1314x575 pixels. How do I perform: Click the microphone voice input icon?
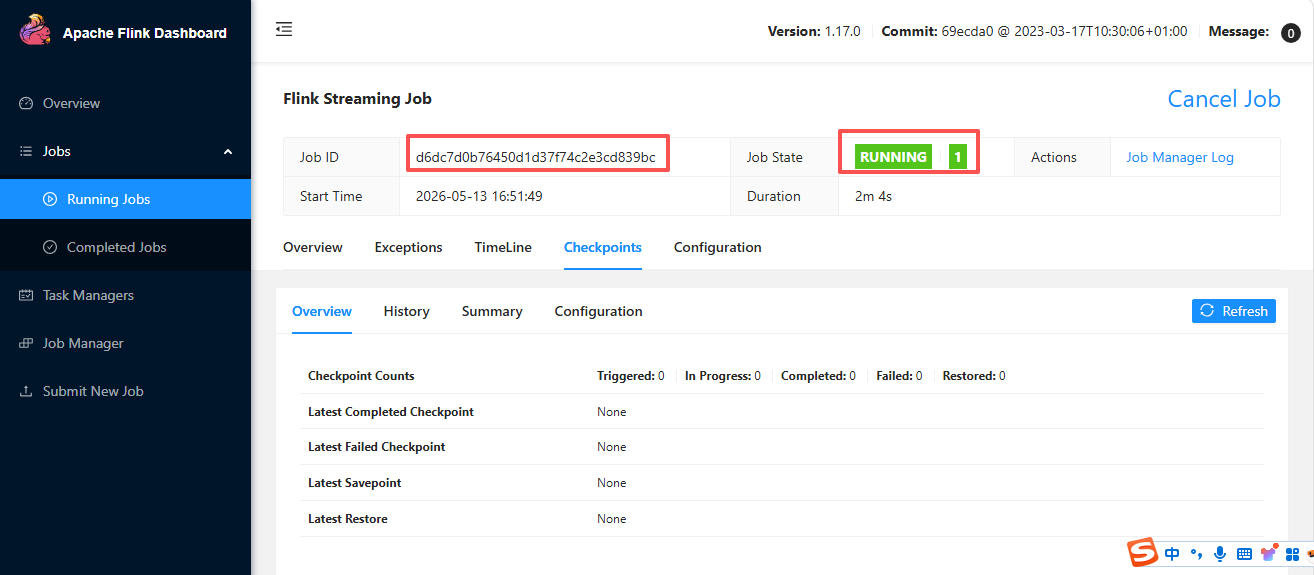[x=1220, y=553]
